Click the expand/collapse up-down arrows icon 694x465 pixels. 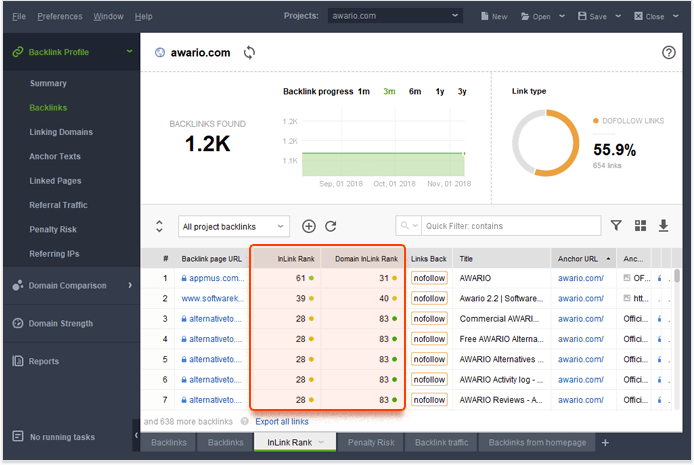(159, 226)
